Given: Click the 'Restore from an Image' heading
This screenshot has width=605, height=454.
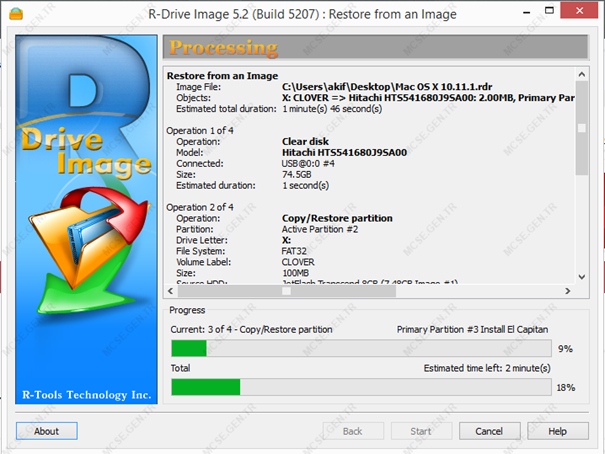Looking at the screenshot, I should click(222, 76).
